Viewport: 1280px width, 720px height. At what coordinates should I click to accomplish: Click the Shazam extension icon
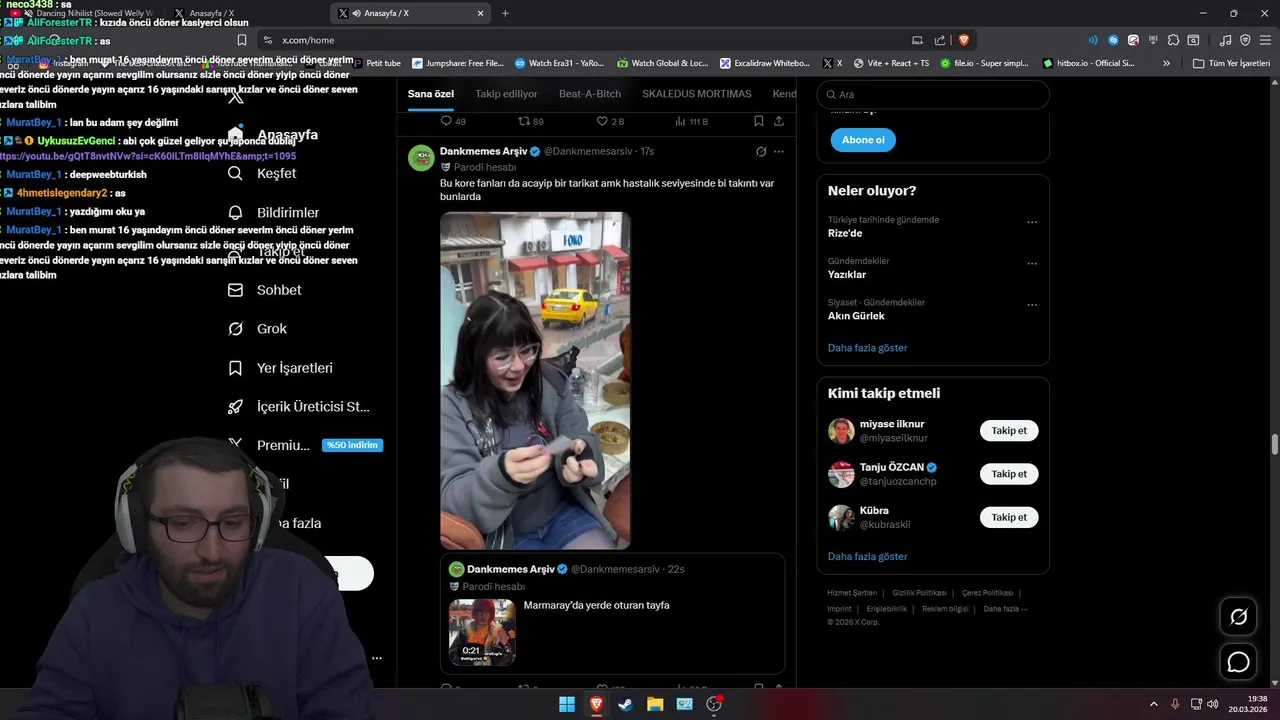pyautogui.click(x=1113, y=40)
